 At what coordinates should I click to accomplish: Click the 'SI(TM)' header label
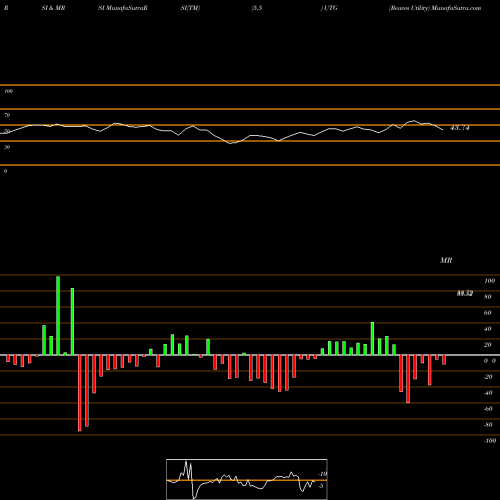click(190, 8)
